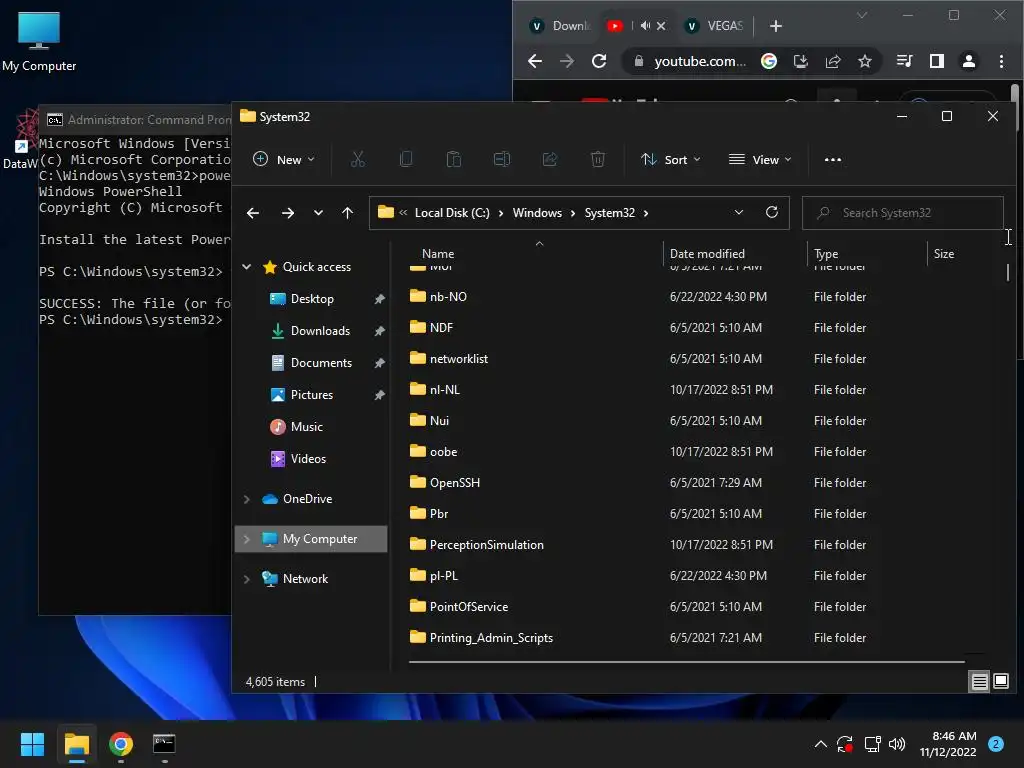Viewport: 1024px width, 768px height.
Task: Mute the YouTube tab via its speaker icon
Action: click(x=645, y=25)
